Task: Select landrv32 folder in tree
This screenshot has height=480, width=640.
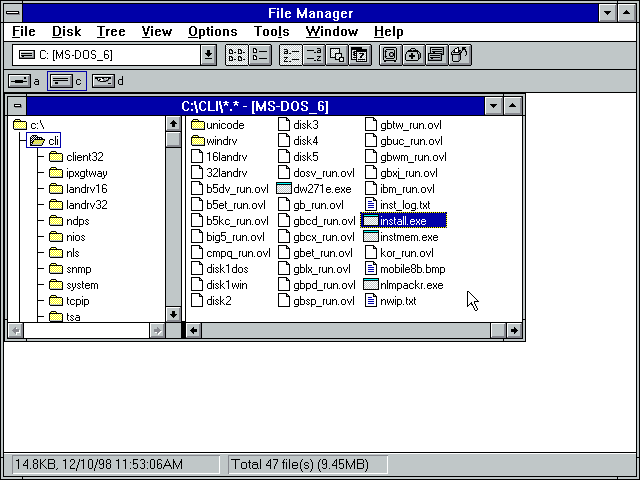Action: [x=78, y=205]
